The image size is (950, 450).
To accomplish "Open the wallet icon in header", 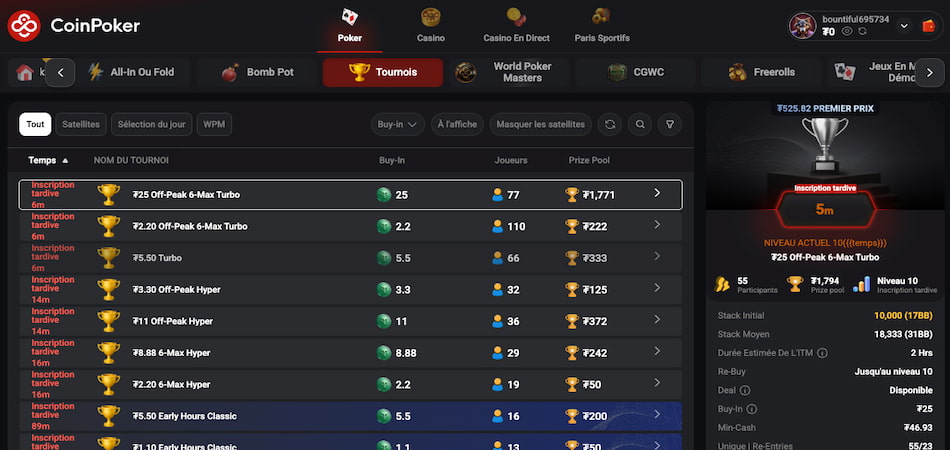I will tap(928, 26).
